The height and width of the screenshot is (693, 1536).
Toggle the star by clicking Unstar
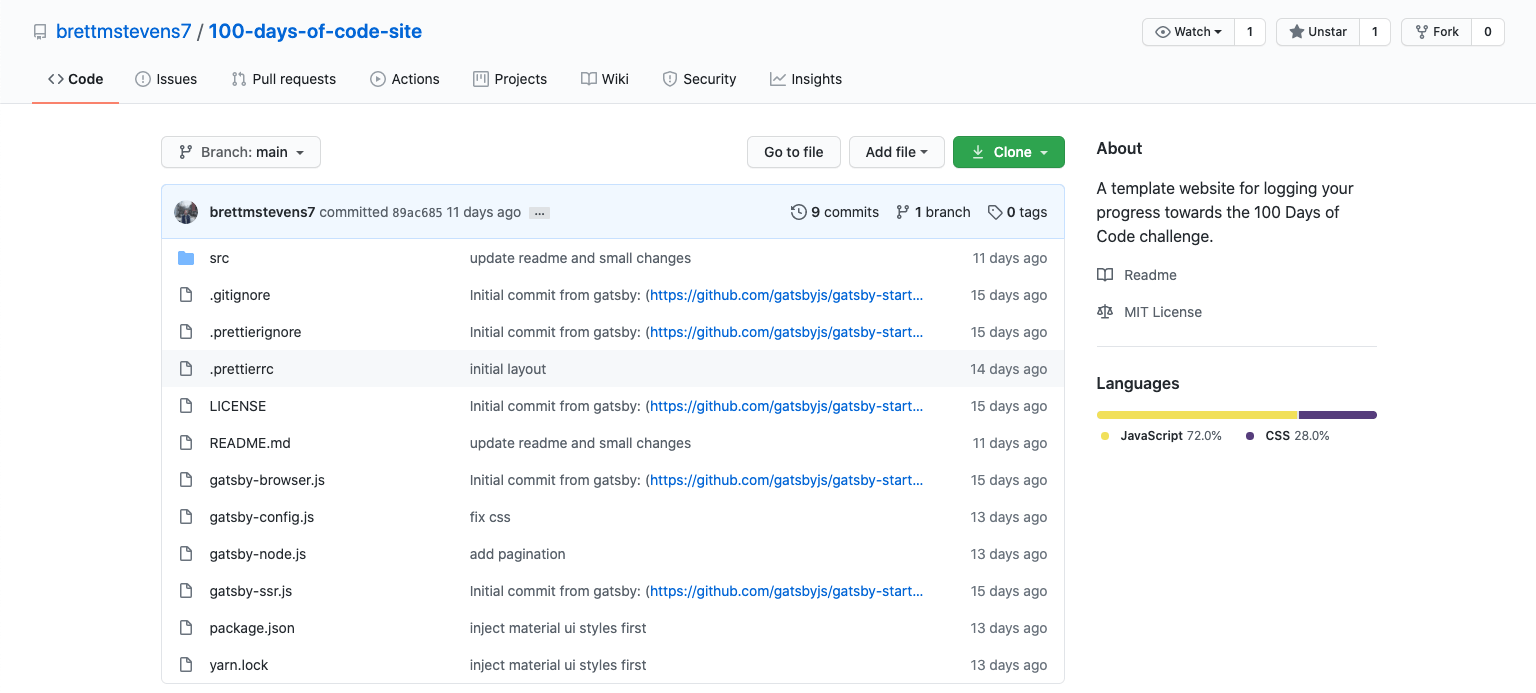(x=1318, y=31)
